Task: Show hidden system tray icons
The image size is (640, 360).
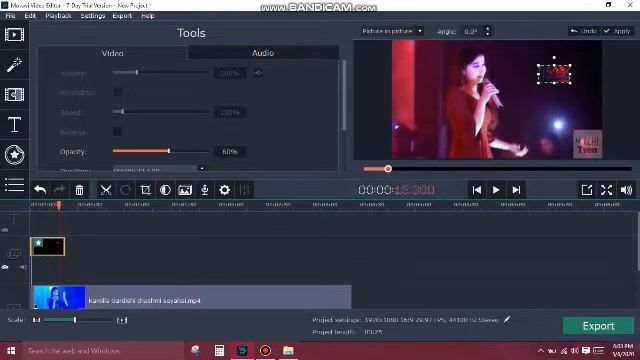Action: (540, 351)
